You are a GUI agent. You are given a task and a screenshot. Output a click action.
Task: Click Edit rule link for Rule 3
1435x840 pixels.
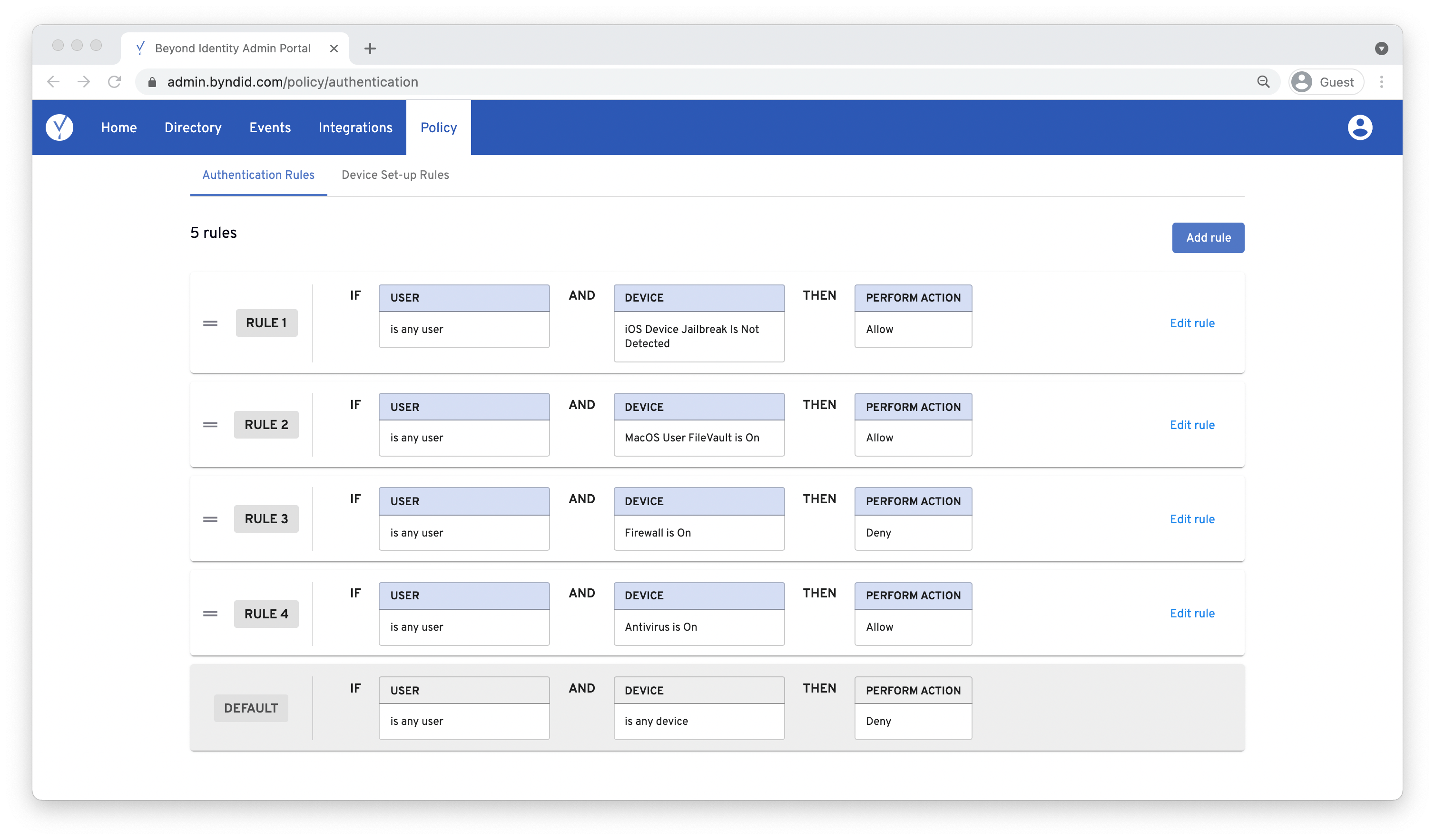pos(1192,519)
